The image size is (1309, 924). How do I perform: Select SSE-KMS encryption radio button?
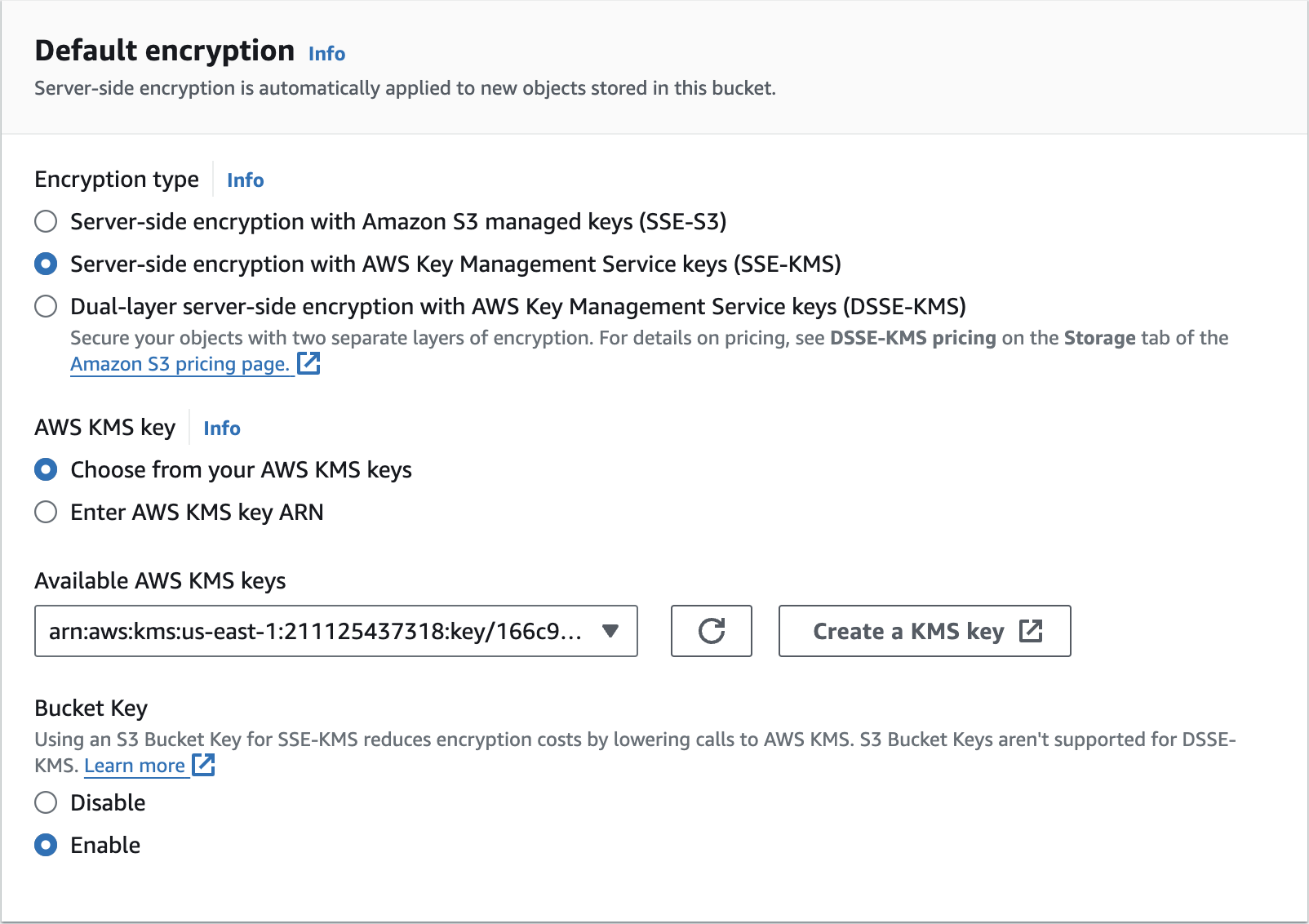[46, 264]
